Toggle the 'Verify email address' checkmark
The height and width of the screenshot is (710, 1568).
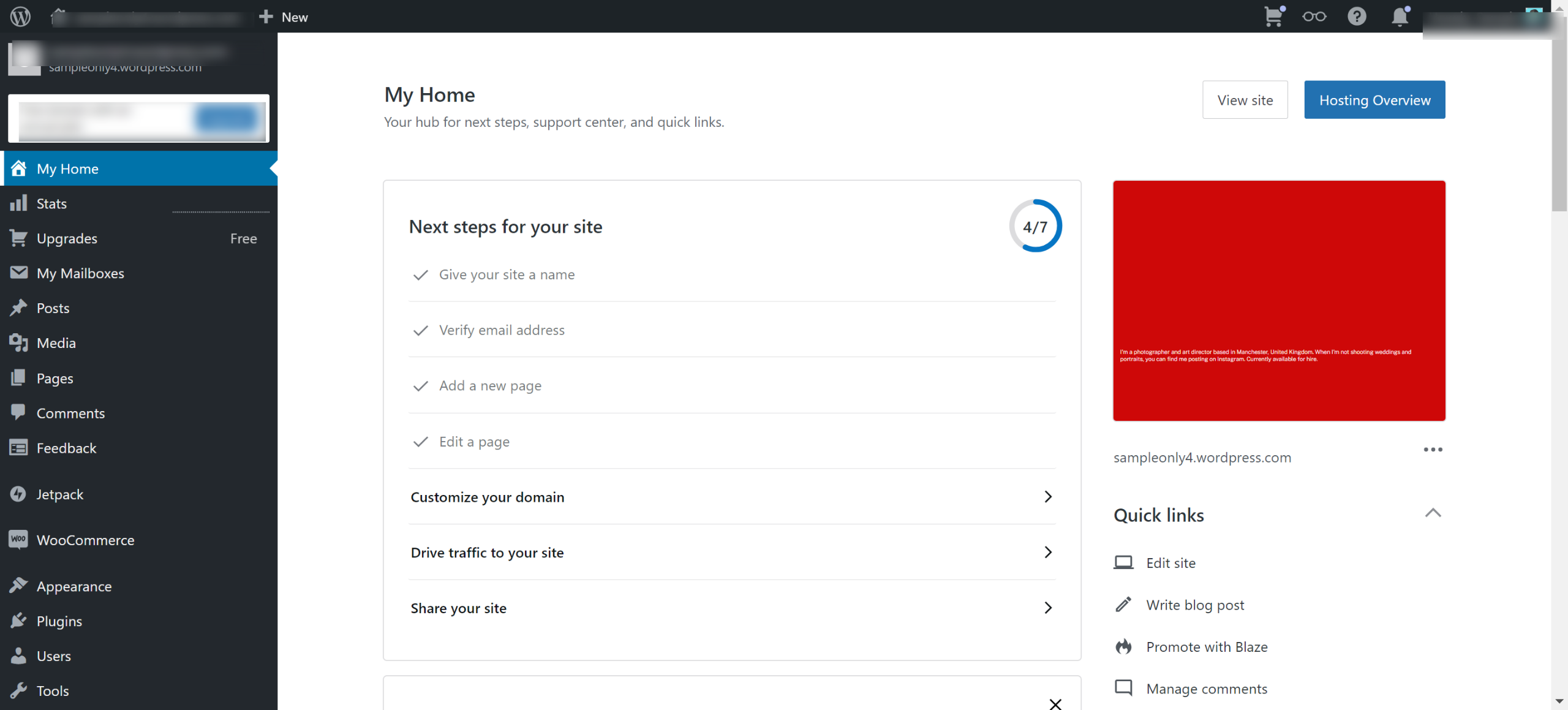click(x=420, y=331)
